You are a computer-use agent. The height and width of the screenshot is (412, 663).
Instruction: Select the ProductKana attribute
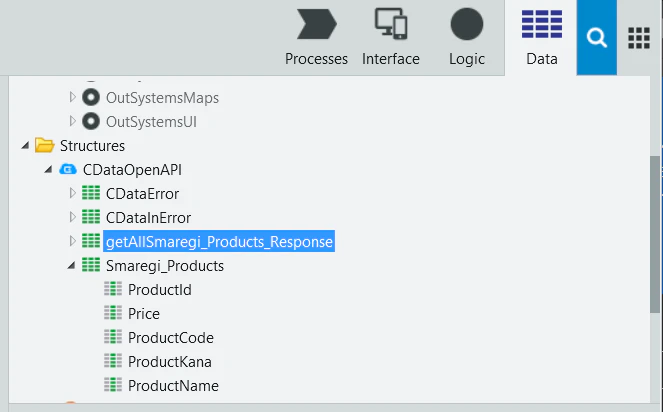[170, 362]
